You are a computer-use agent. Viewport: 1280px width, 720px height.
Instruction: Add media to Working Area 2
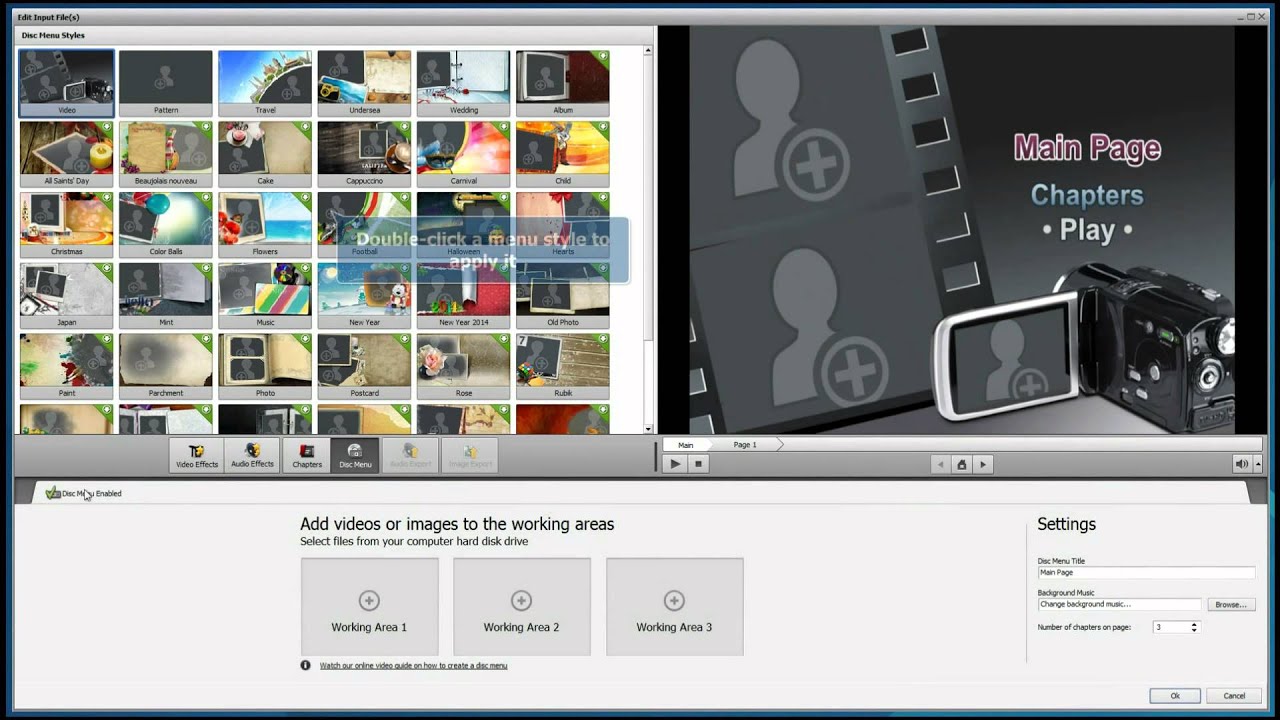tap(521, 606)
